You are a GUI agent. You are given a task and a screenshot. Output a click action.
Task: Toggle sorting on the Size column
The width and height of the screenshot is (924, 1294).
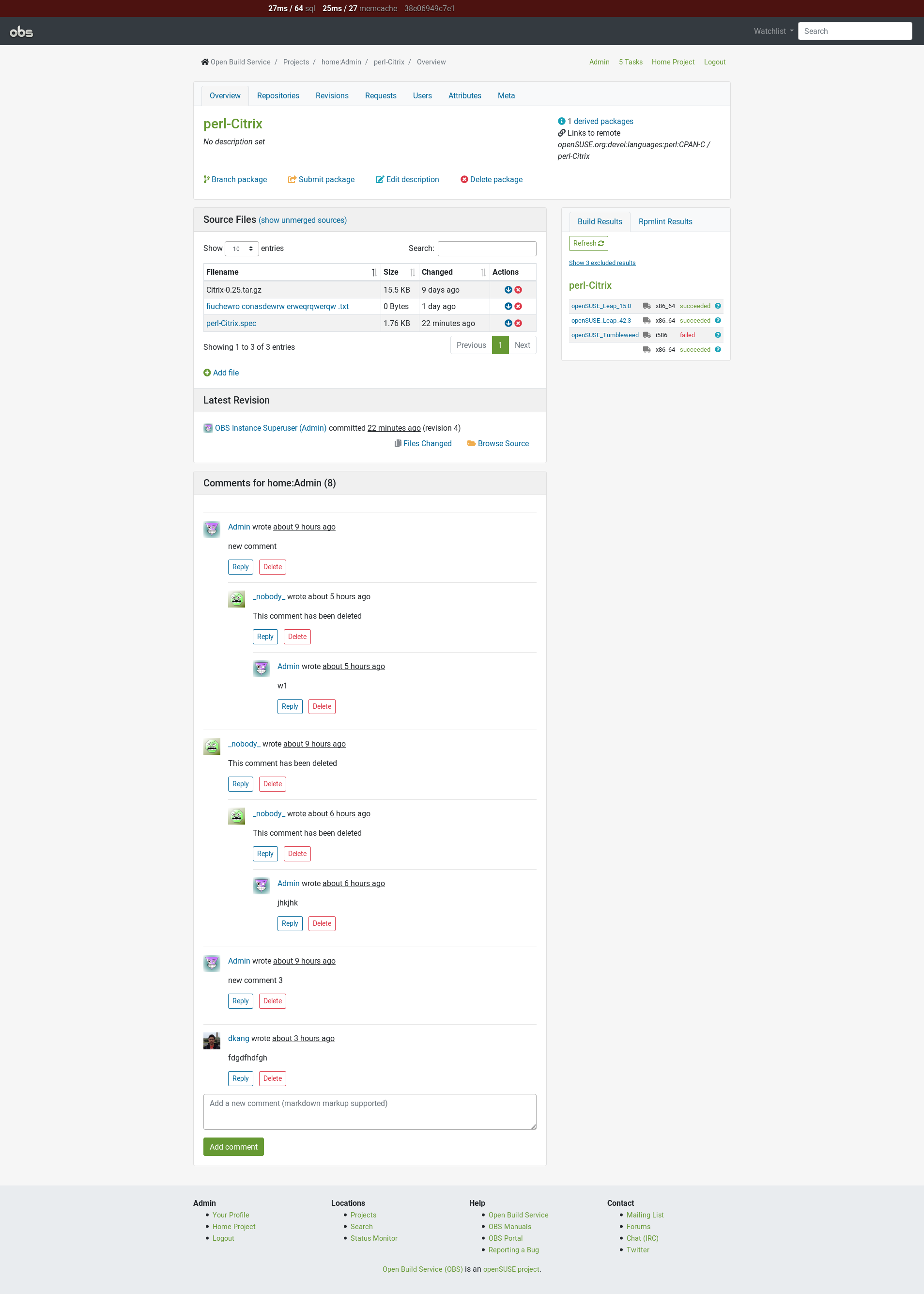click(x=414, y=272)
